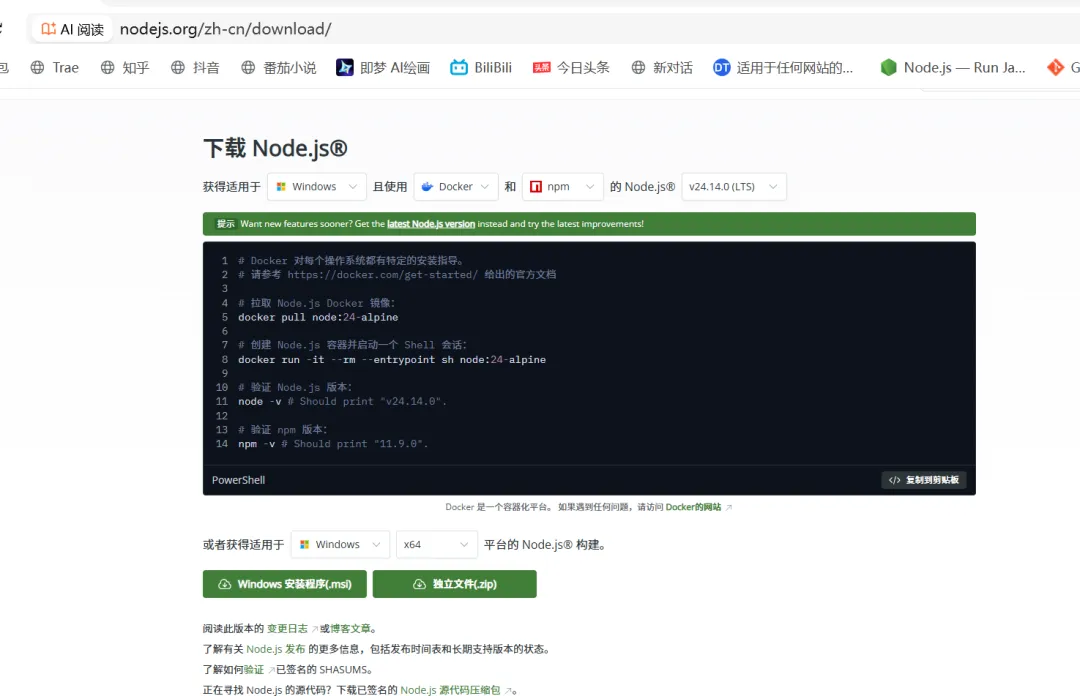Click the docker pull node:24-alpine line

click(318, 317)
